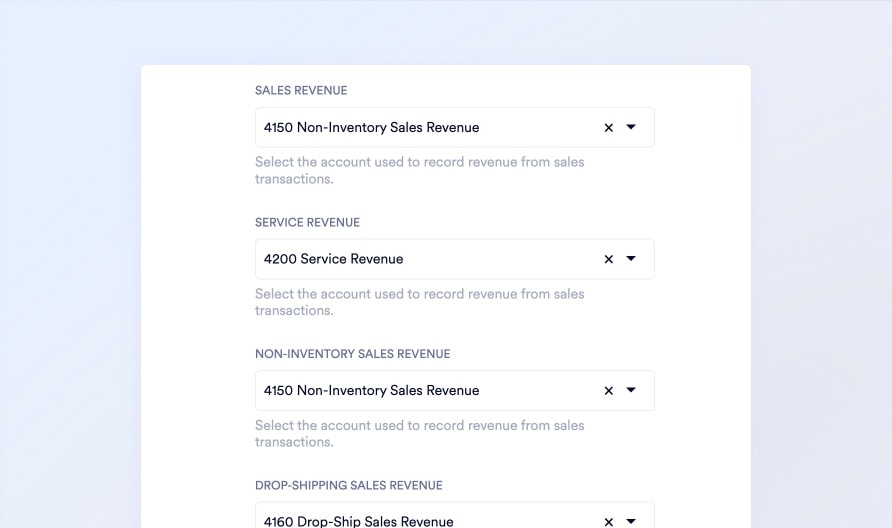The image size is (892, 528).
Task: Click the 4200 Service Revenue field
Action: [x=455, y=259]
